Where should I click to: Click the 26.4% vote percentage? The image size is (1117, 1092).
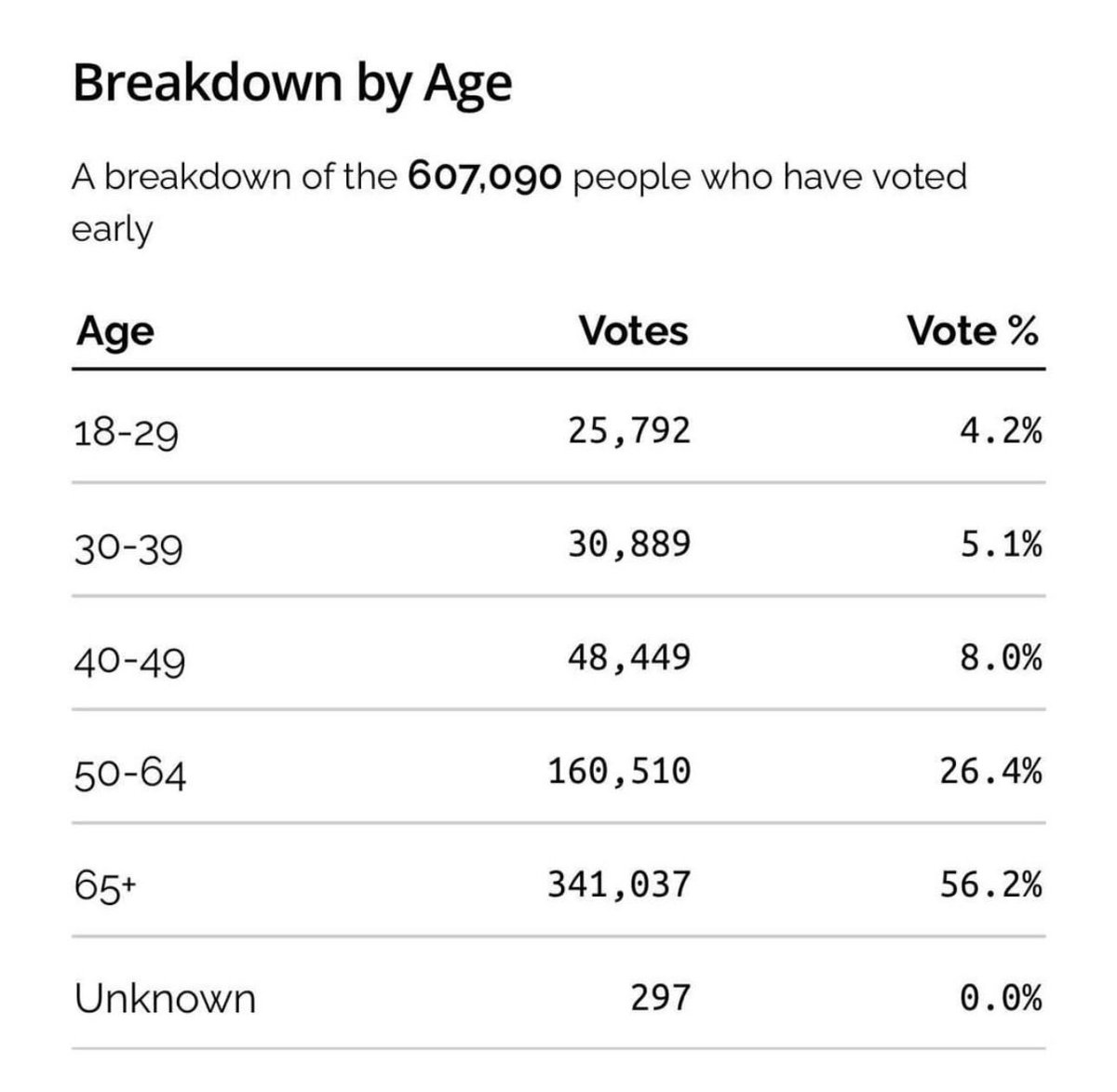[992, 771]
